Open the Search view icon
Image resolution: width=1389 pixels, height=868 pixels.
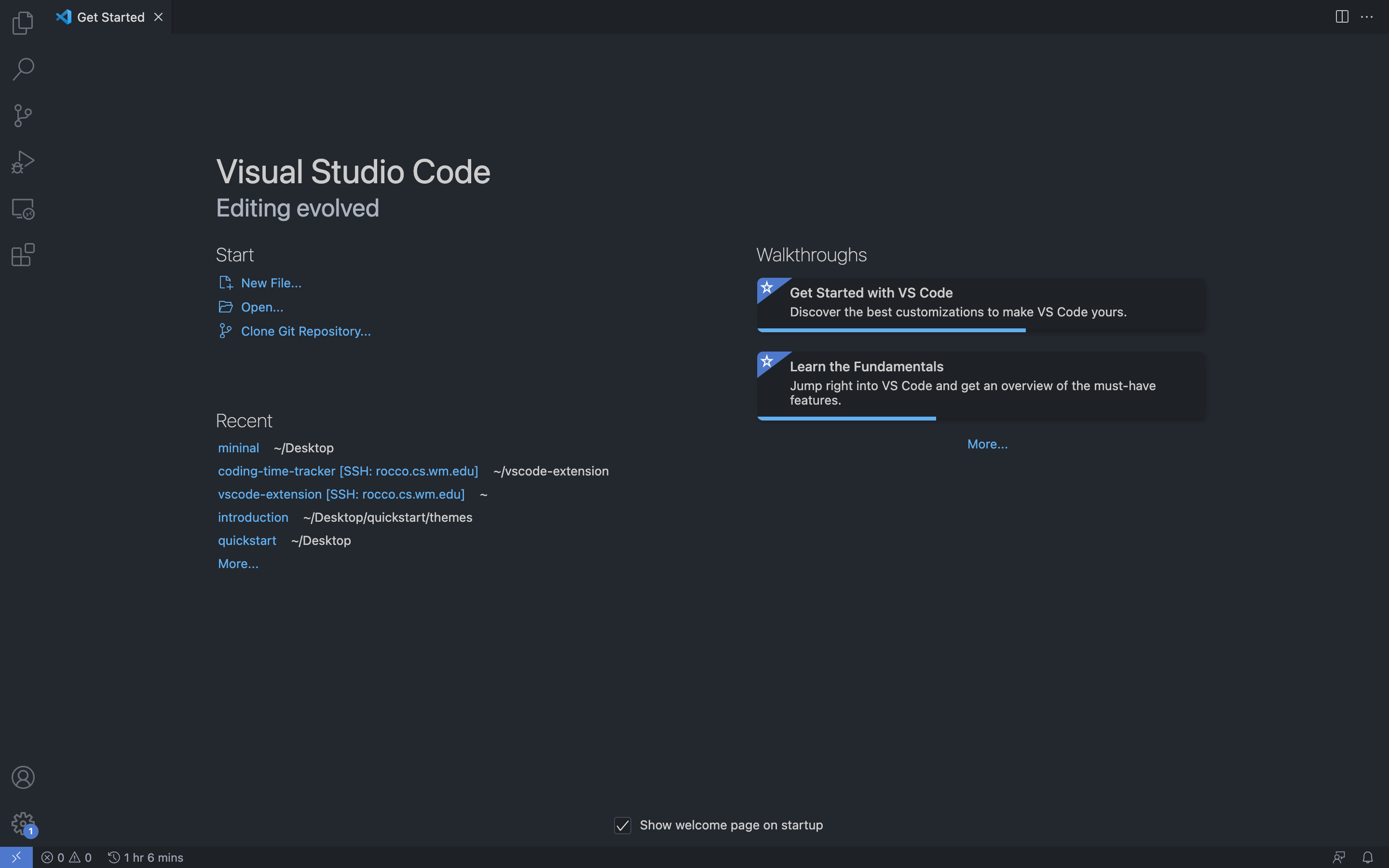23,69
